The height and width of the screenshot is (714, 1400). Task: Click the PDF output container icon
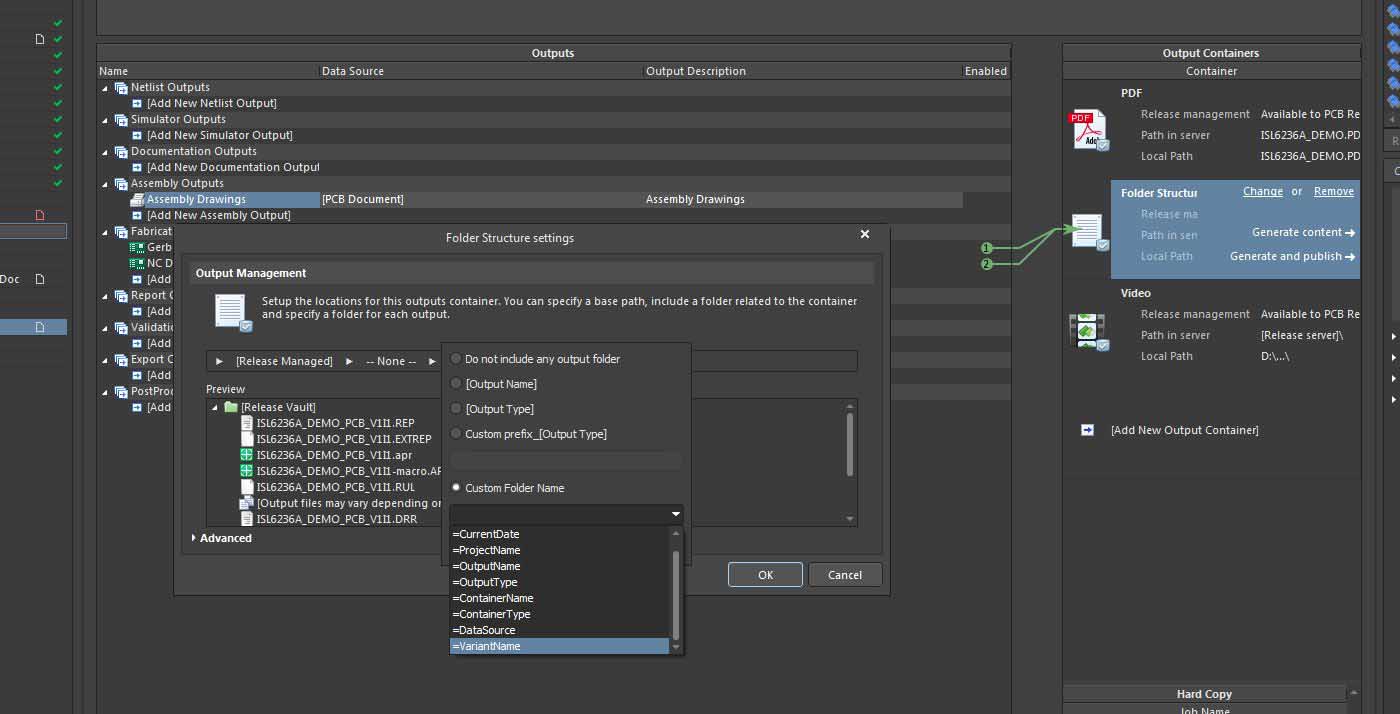tap(1089, 130)
